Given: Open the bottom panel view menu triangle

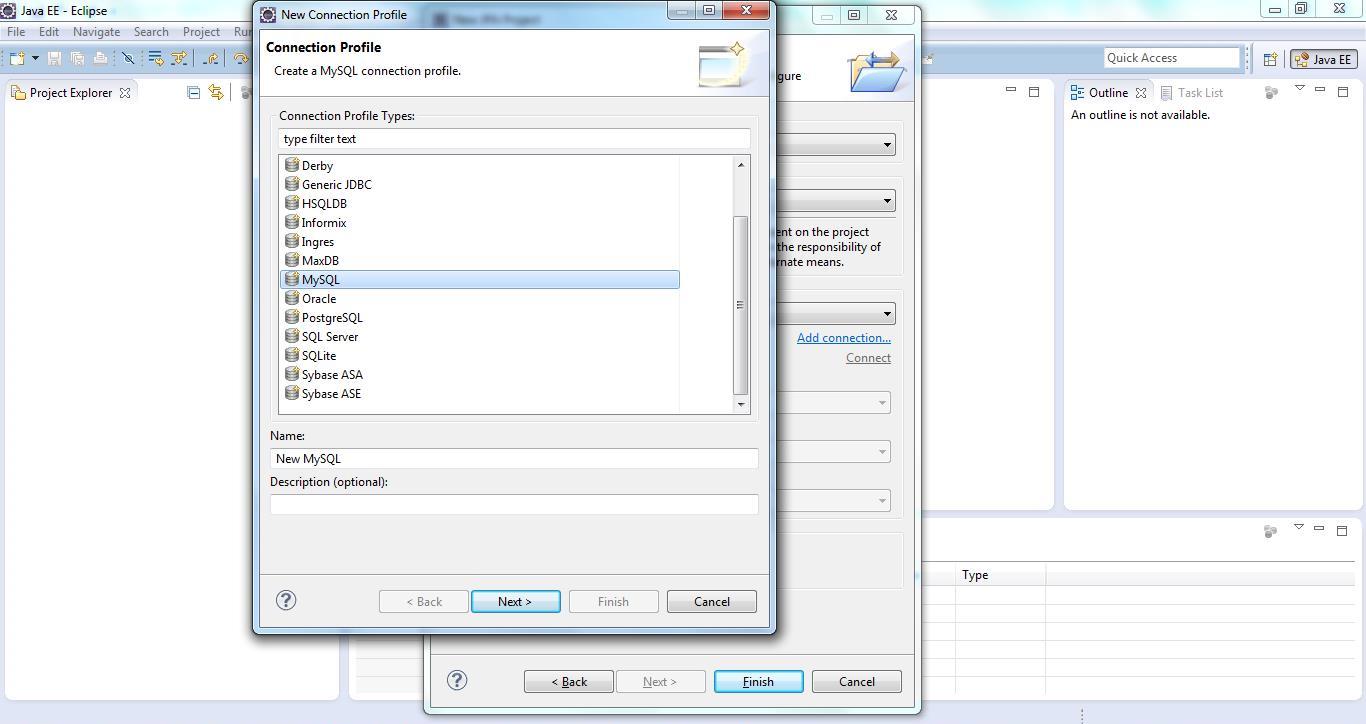Looking at the screenshot, I should tap(1298, 527).
